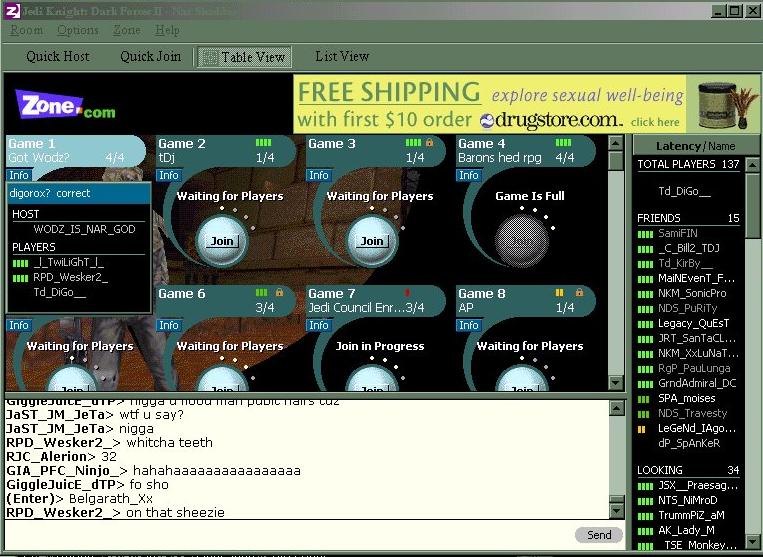Click the FRIENDS section header
This screenshot has height=557, width=763.
coord(688,218)
